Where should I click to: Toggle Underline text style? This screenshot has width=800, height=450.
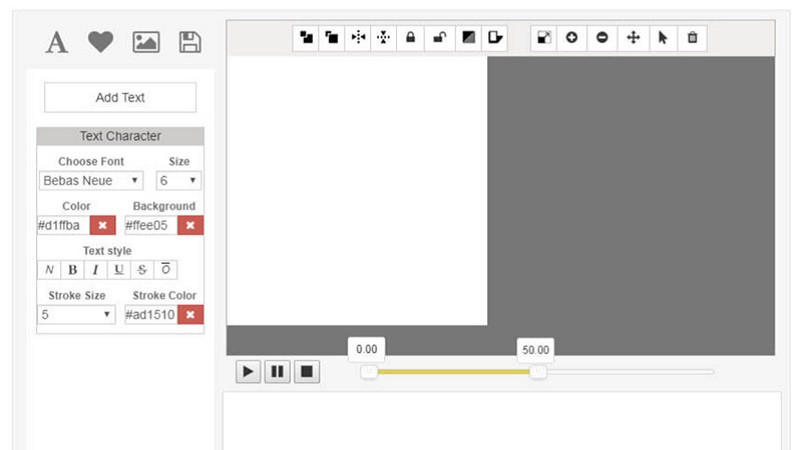point(119,269)
